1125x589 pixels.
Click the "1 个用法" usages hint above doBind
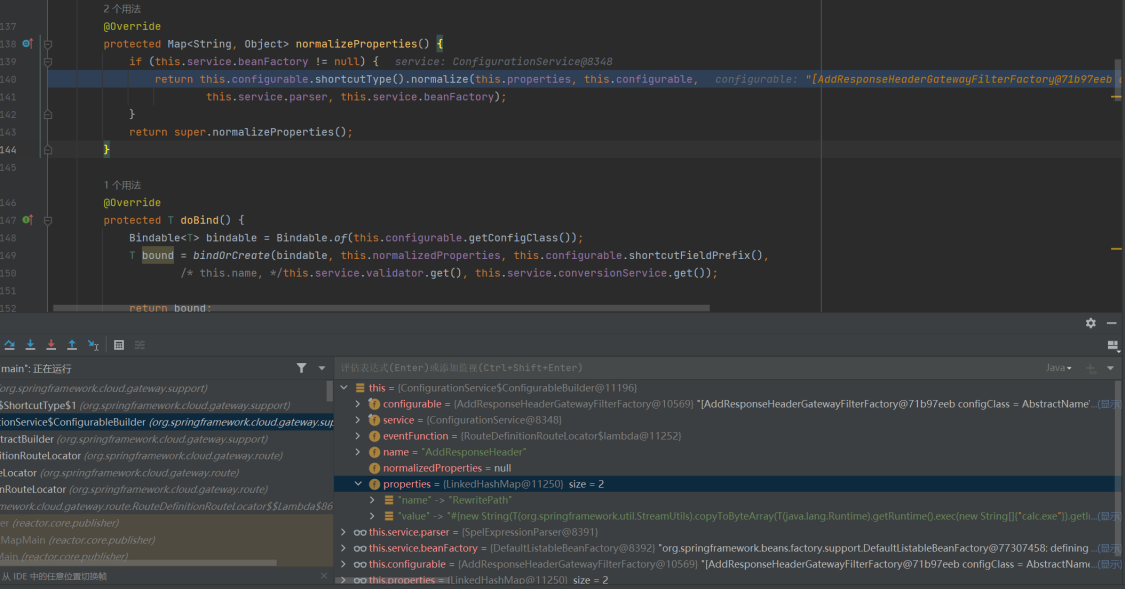click(122, 185)
